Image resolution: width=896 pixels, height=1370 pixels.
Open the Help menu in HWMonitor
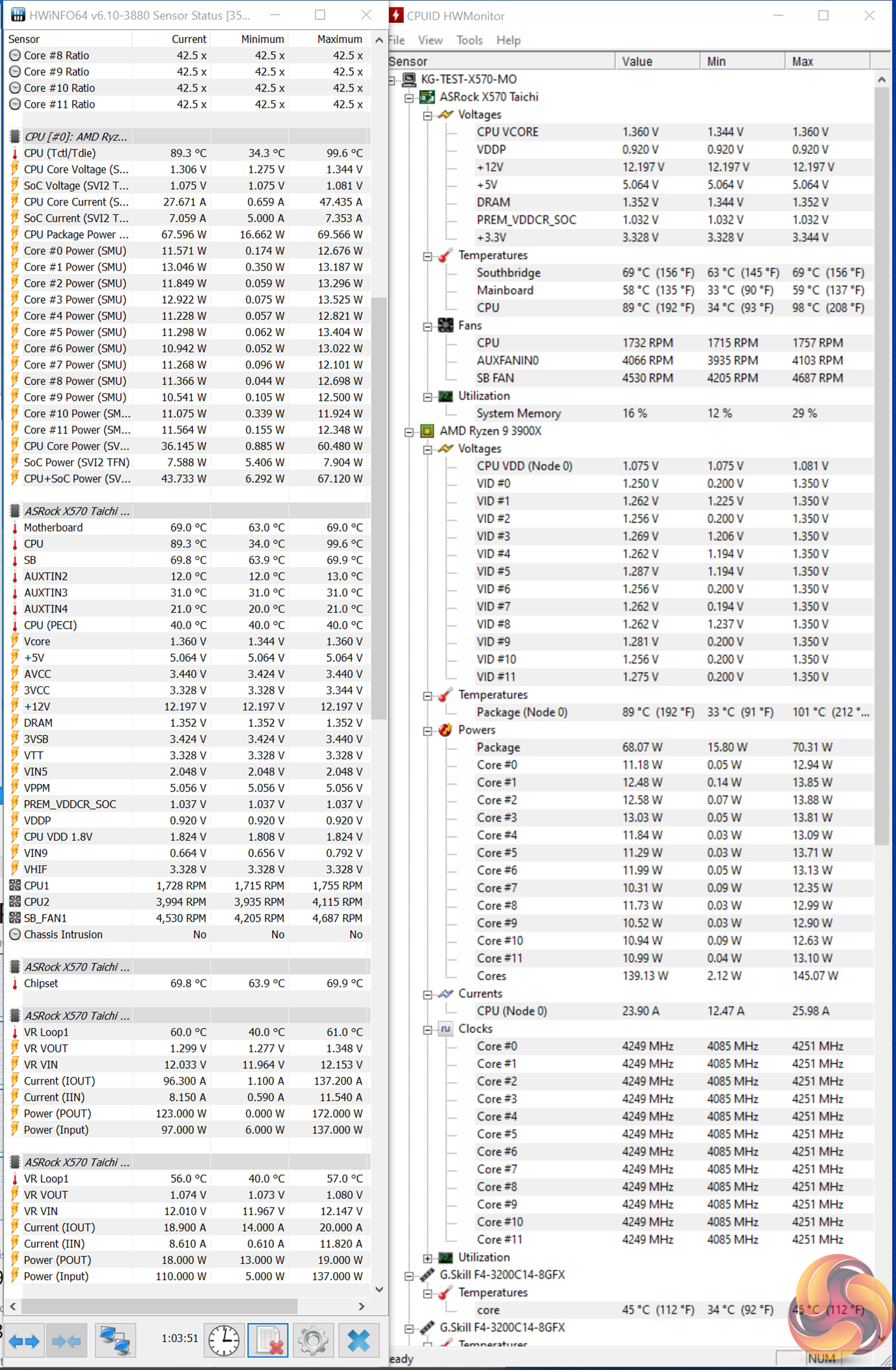(x=508, y=40)
